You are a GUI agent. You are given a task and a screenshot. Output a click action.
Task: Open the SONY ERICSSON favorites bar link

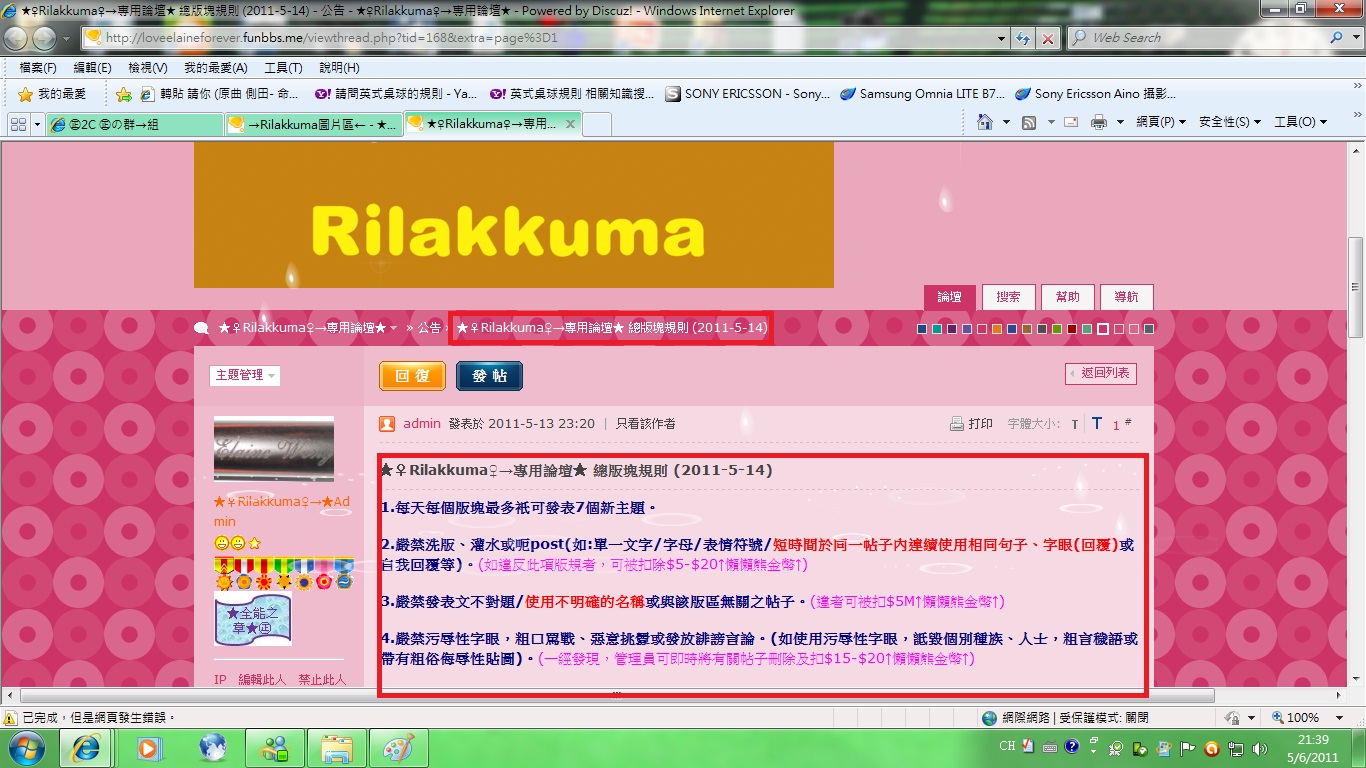[x=747, y=94]
